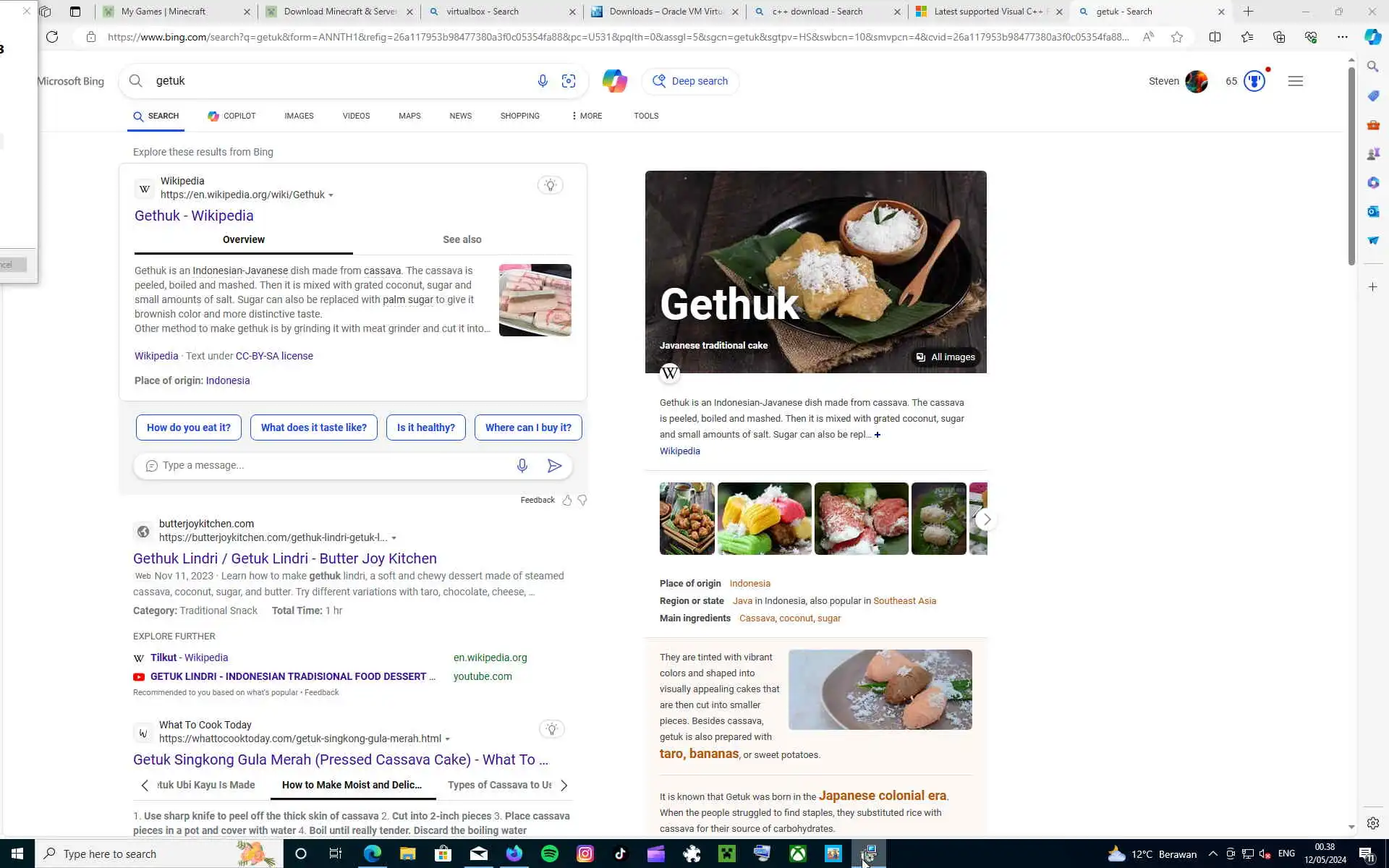Switch to the Images search tab
Image resolution: width=1389 pixels, height=868 pixels.
(299, 116)
